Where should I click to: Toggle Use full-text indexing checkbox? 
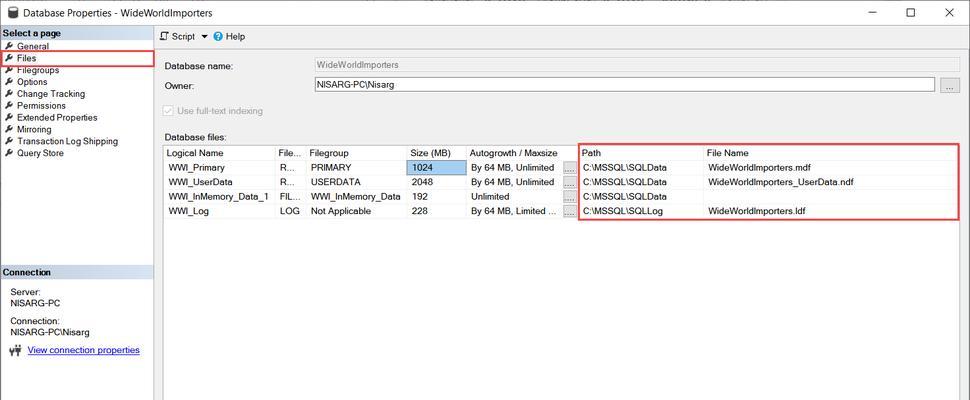[x=168, y=111]
